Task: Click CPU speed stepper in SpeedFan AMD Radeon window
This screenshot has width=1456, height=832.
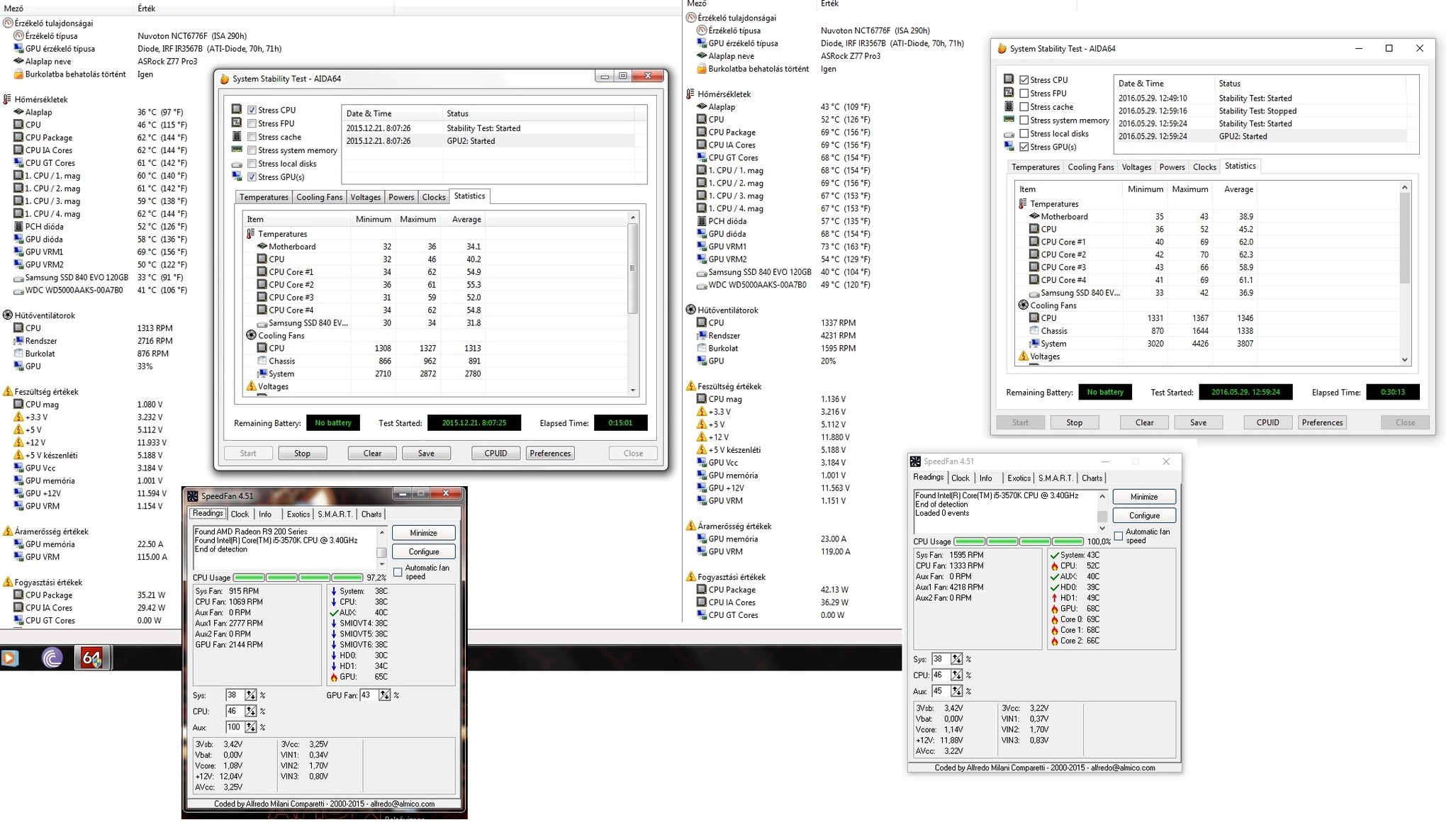Action: click(250, 712)
